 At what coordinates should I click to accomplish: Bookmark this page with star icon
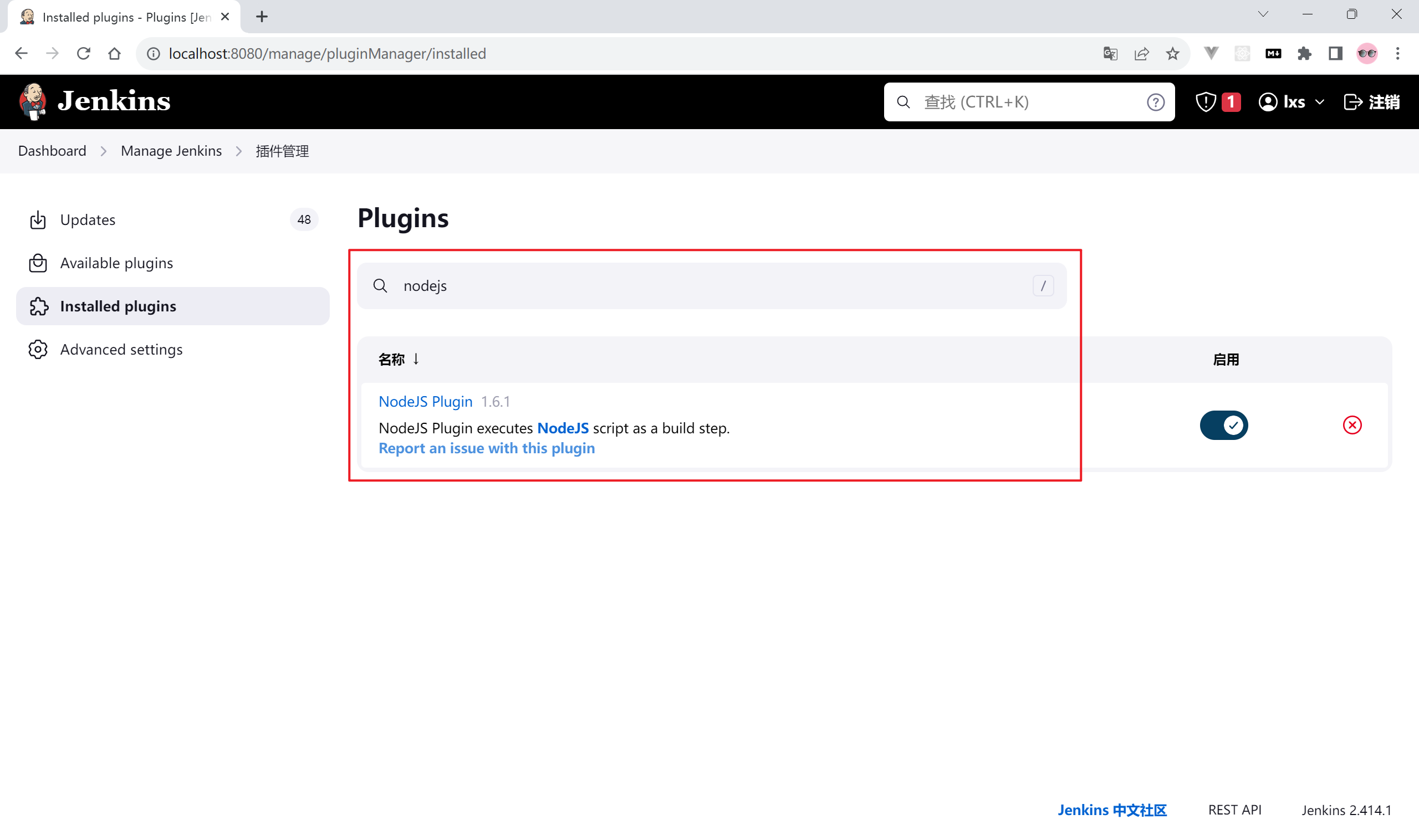(1172, 54)
